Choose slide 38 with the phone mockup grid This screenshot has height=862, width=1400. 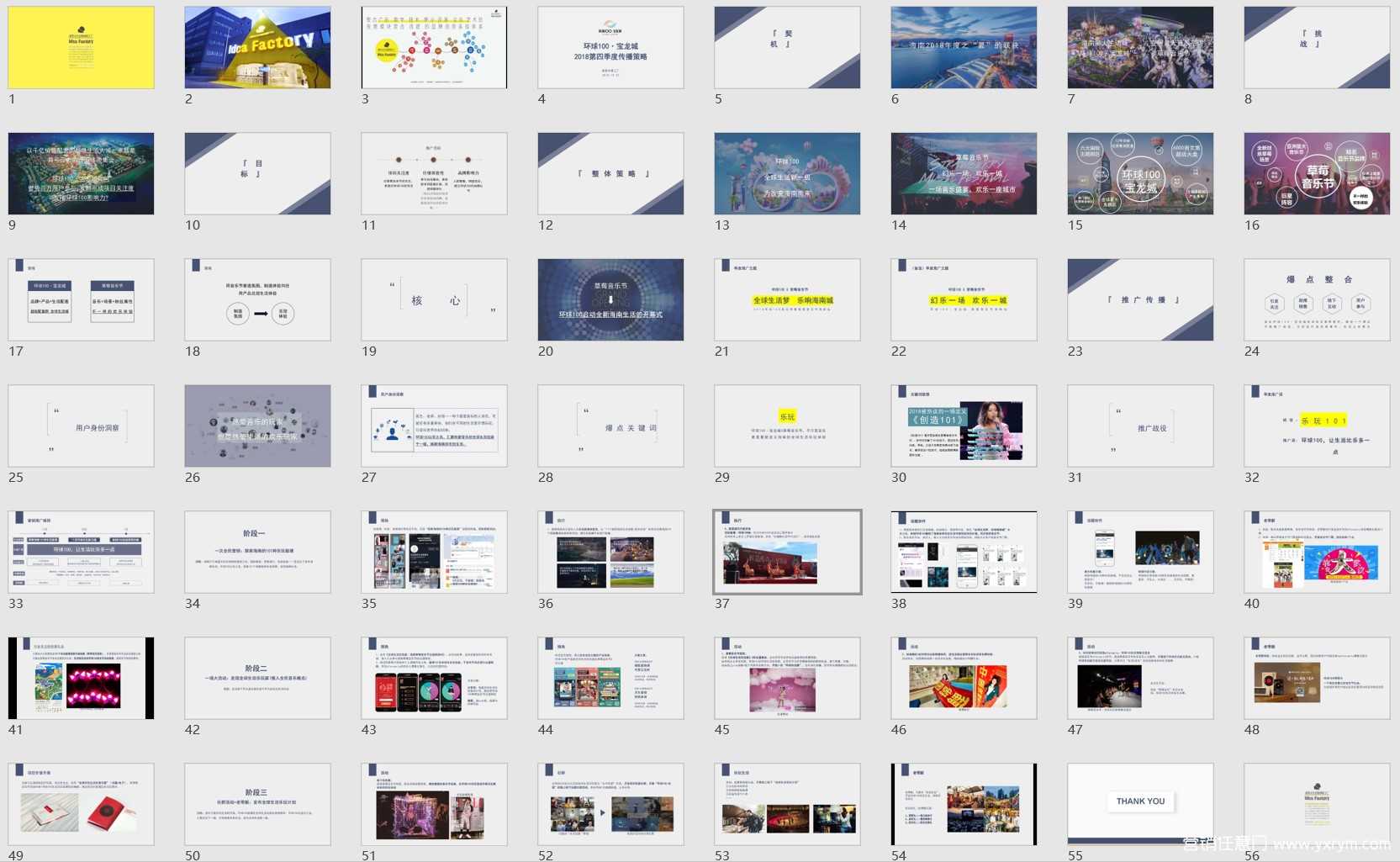[964, 552]
